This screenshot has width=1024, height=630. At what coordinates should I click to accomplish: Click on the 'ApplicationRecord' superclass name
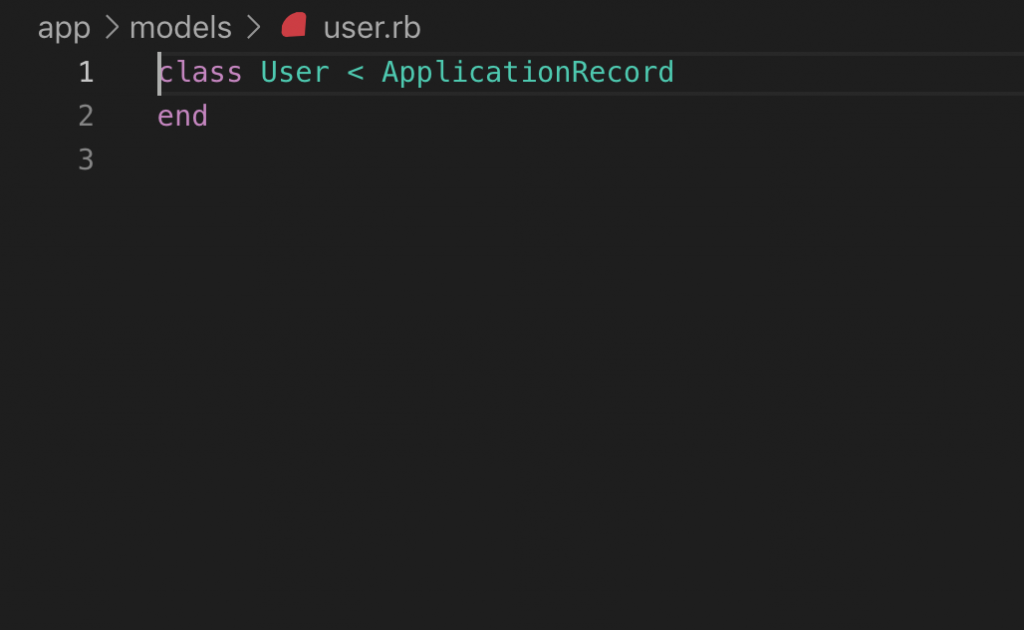click(x=528, y=72)
